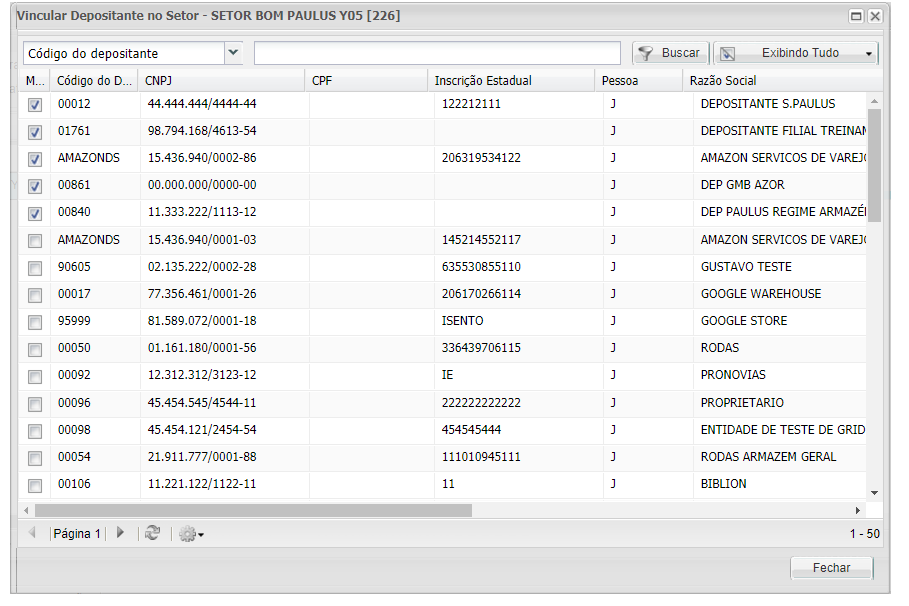Viewport: 909px width, 606px height.
Task: Uncheck depositante 00840 checkbox
Action: (35, 213)
